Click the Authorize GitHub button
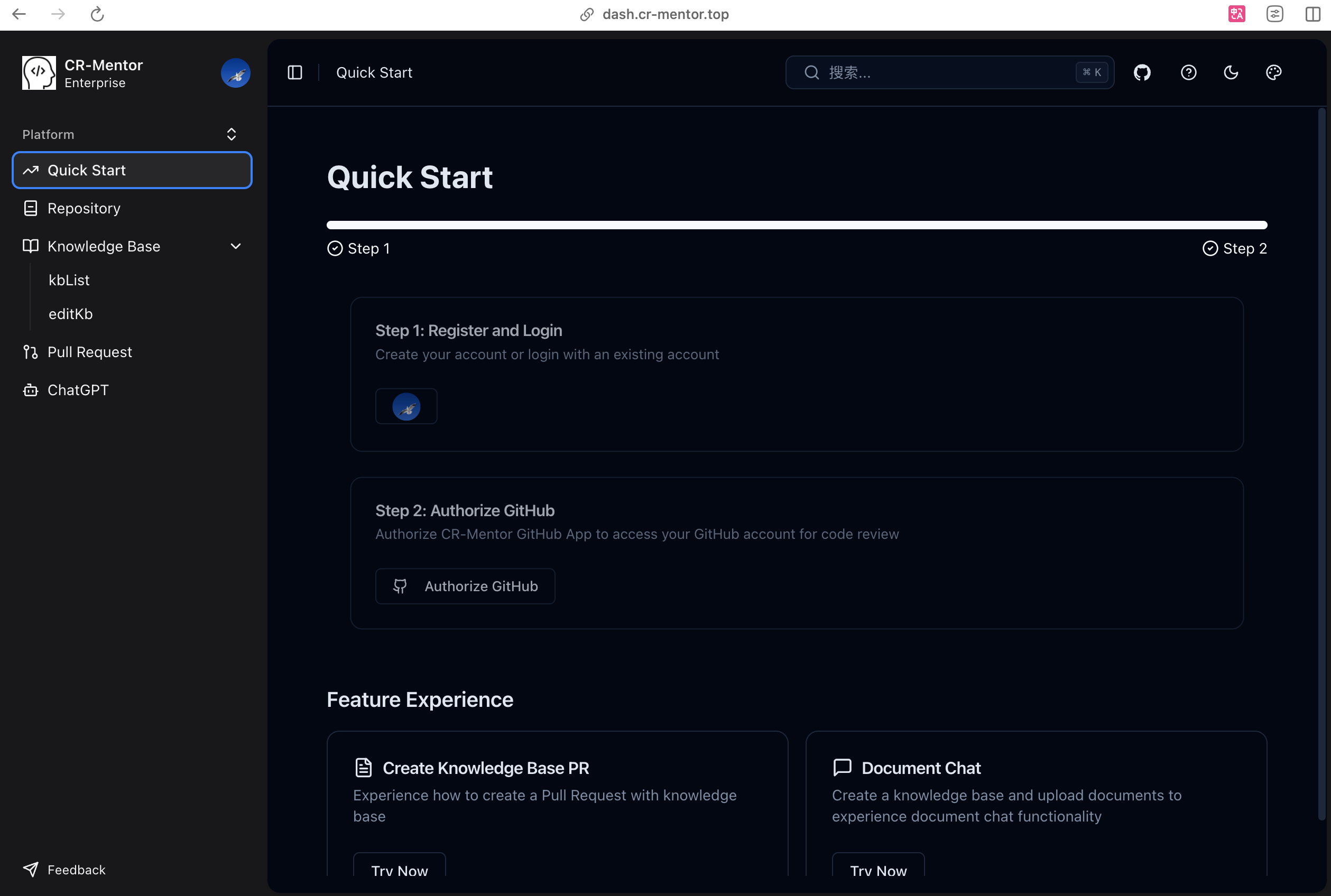 (x=465, y=586)
